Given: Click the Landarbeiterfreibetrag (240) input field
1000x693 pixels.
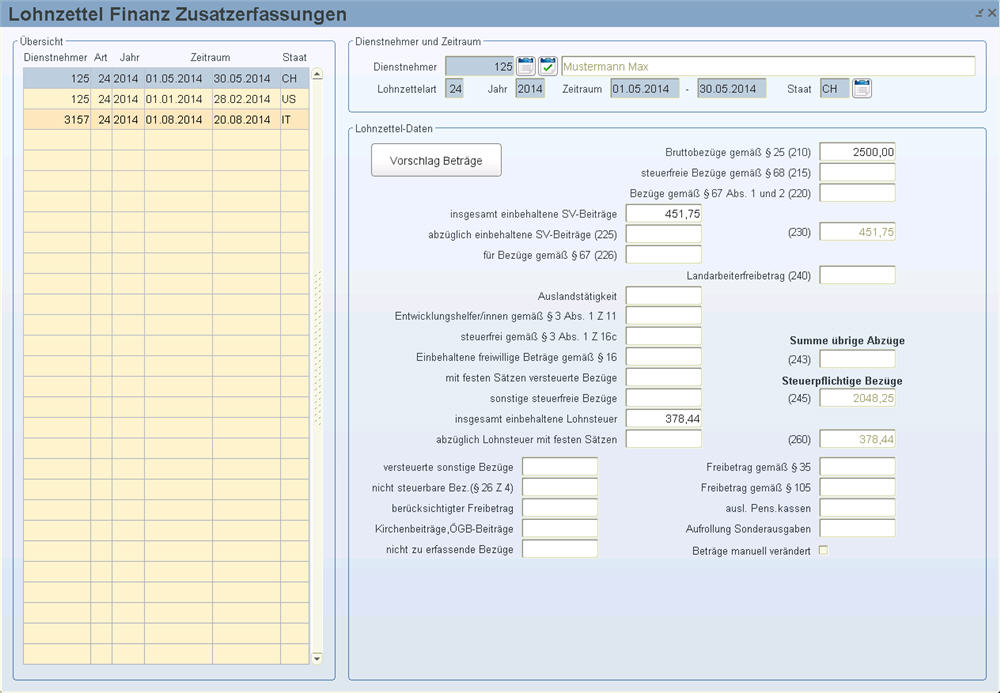Looking at the screenshot, I should tap(857, 275).
